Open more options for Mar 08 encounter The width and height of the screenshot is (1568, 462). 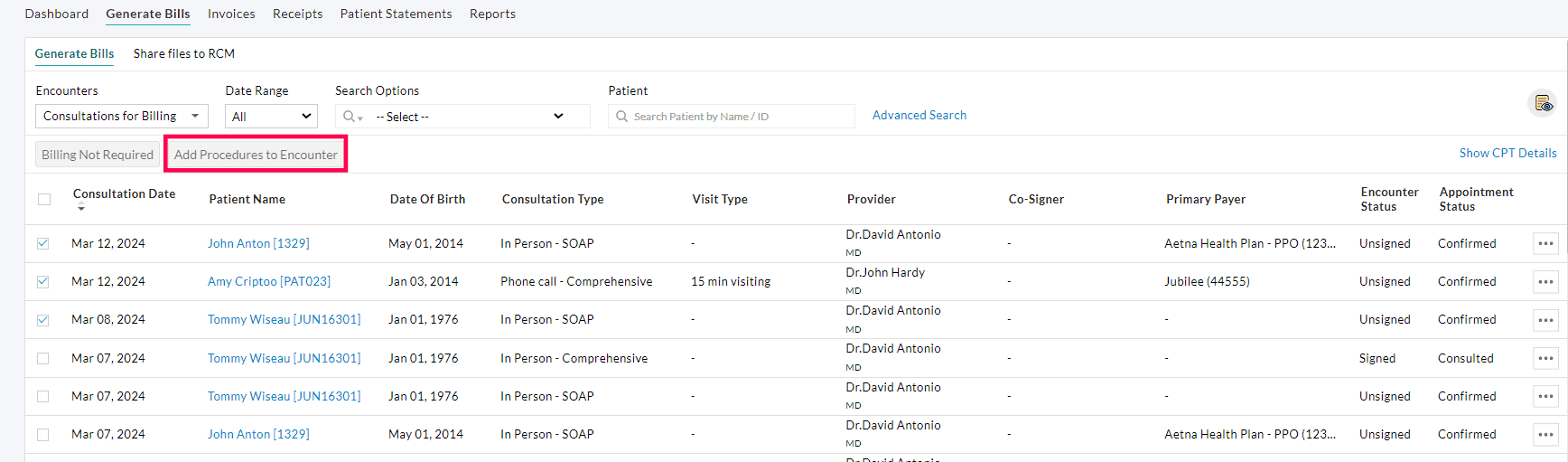[x=1545, y=320]
